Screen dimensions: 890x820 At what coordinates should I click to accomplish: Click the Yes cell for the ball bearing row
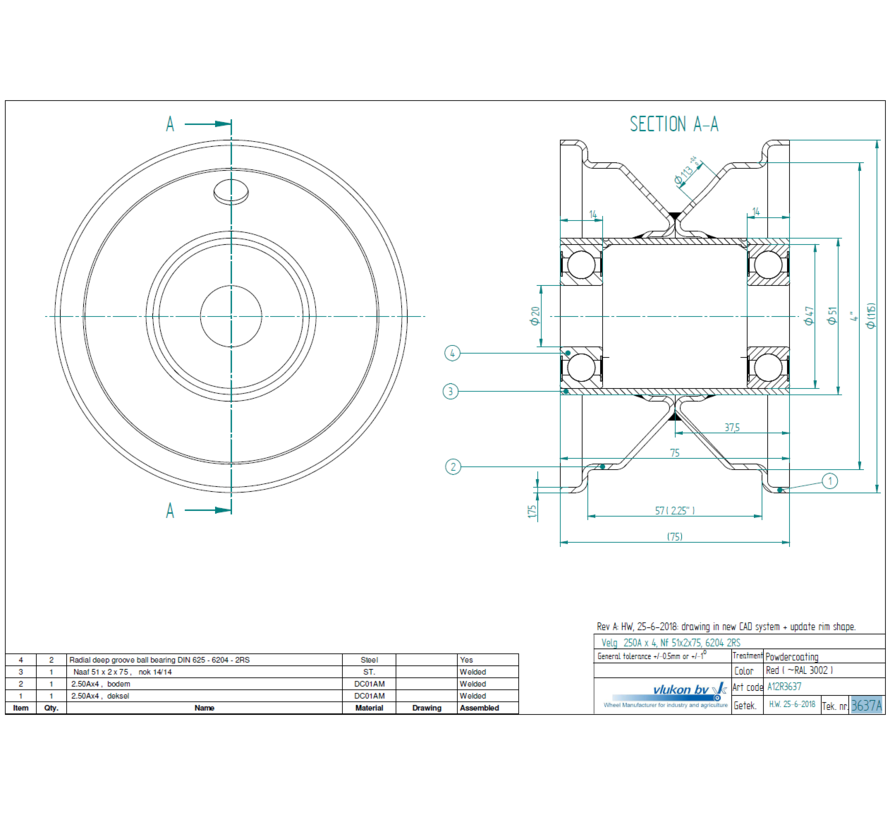[x=468, y=659]
